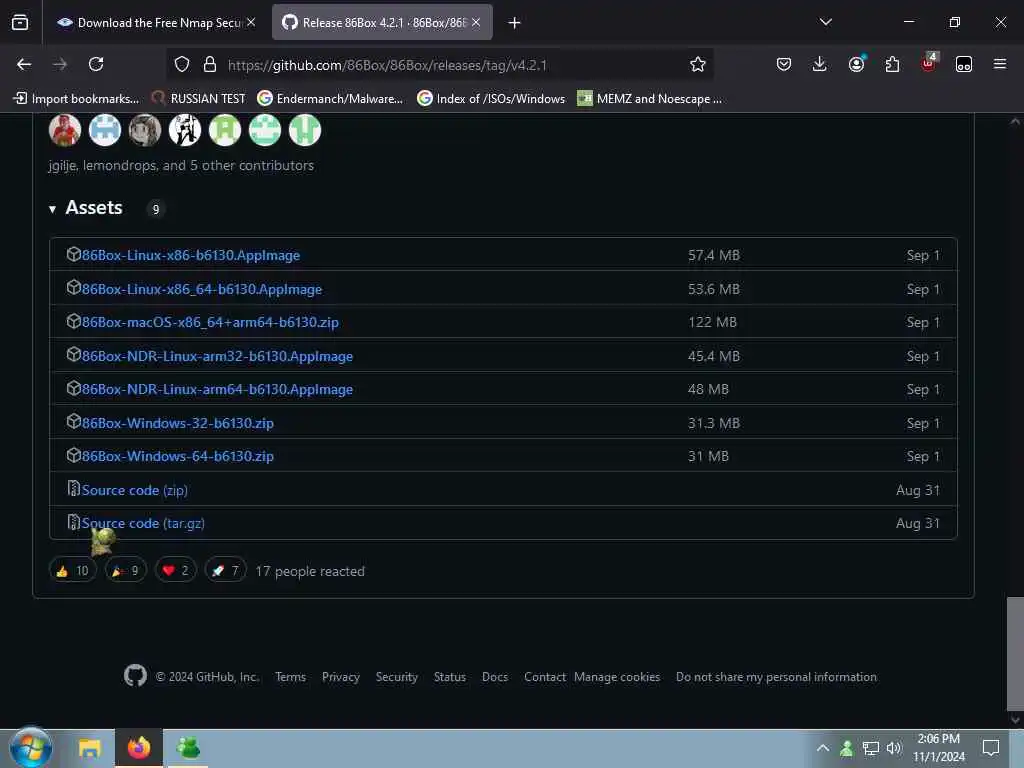
Task: Open the Firefox downloads panel
Action: (x=819, y=64)
